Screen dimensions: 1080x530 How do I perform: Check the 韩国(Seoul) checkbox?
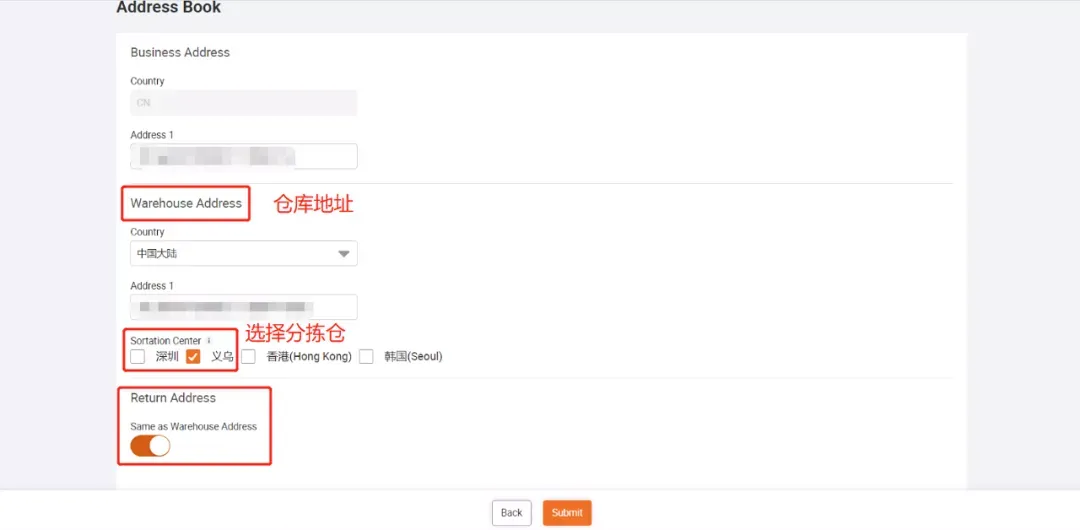(367, 357)
